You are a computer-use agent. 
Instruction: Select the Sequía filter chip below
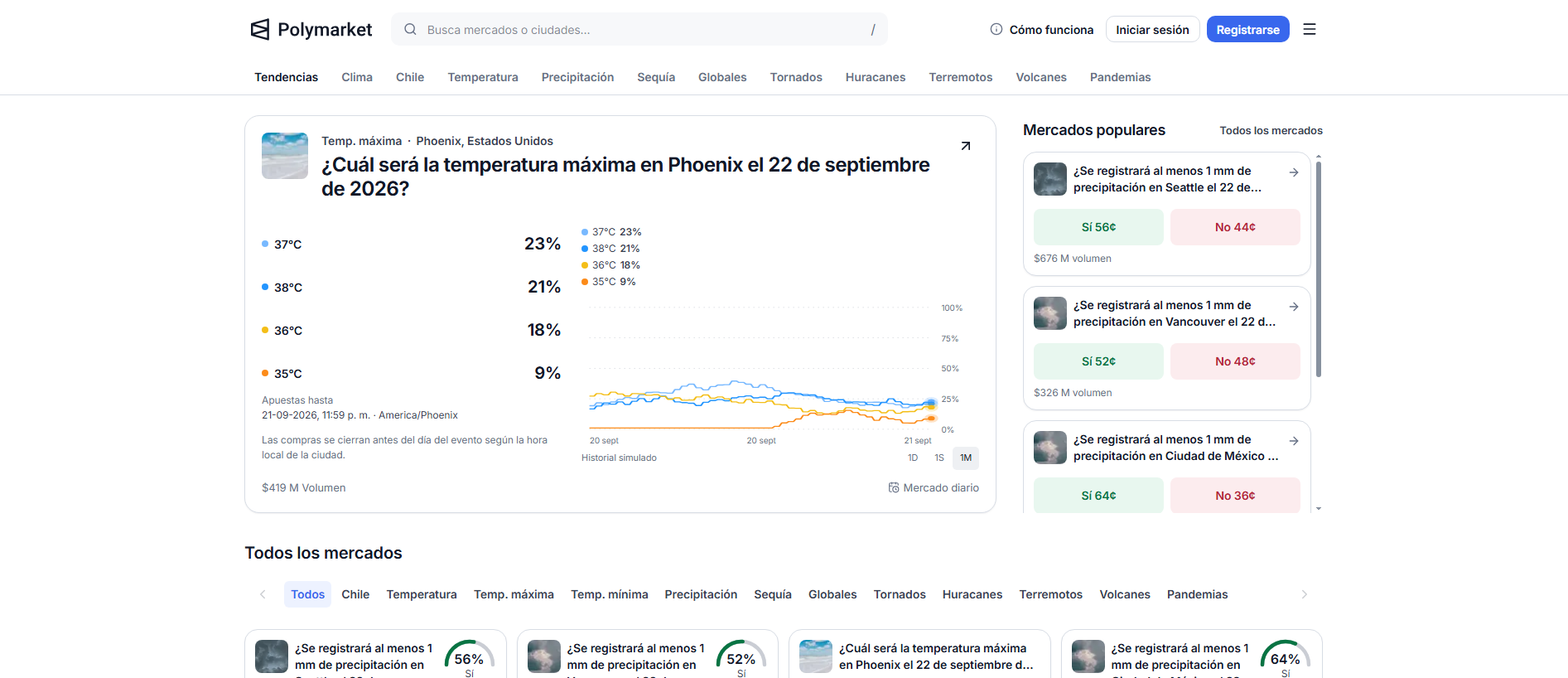(773, 594)
